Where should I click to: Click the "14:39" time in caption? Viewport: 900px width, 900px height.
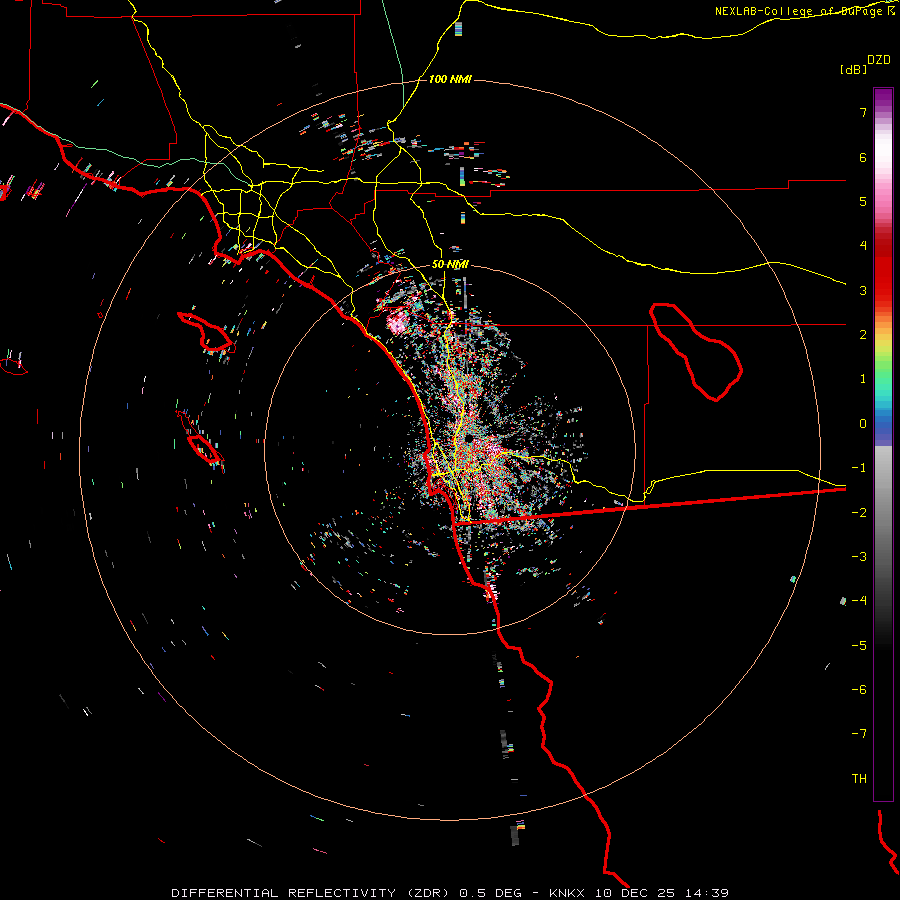coord(706,893)
